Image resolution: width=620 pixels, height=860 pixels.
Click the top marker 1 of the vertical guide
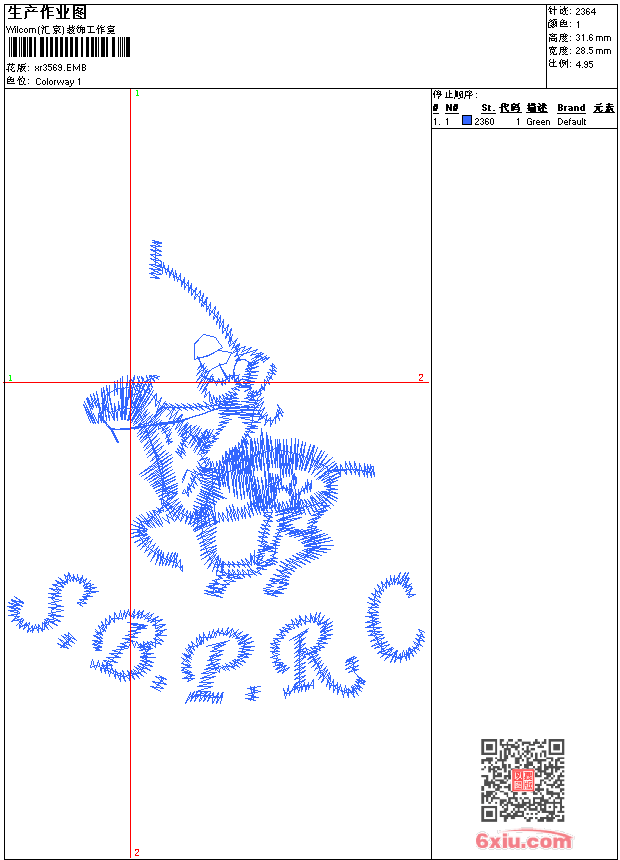[x=137, y=93]
